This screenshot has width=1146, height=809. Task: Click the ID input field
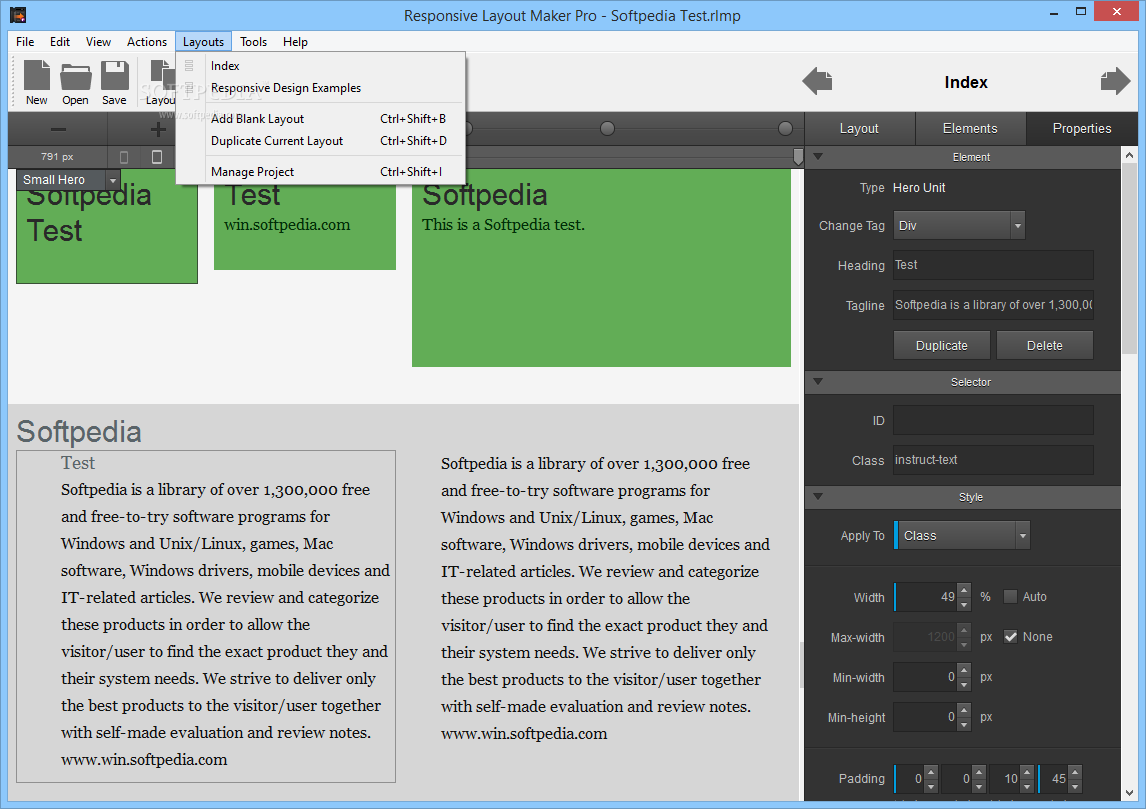pos(993,420)
